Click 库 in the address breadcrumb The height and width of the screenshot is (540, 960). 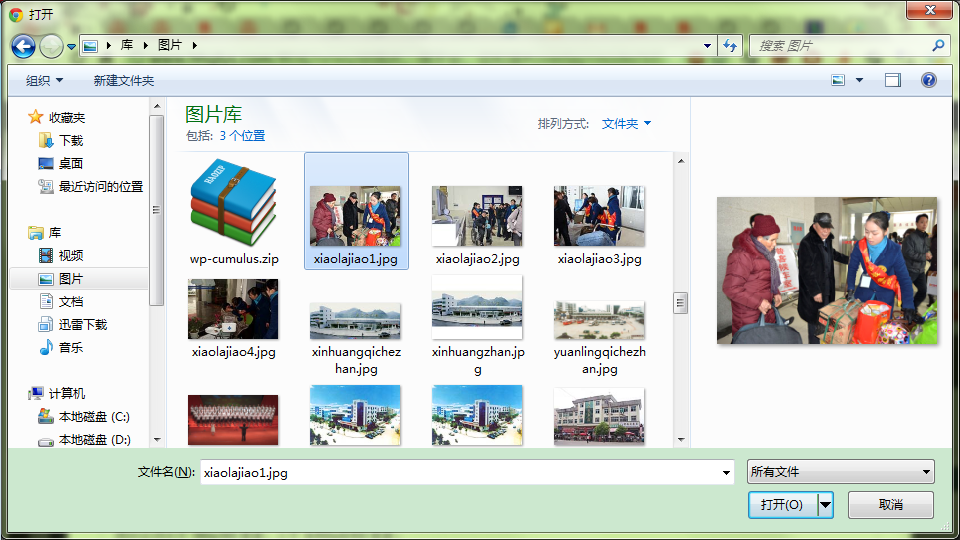127,45
